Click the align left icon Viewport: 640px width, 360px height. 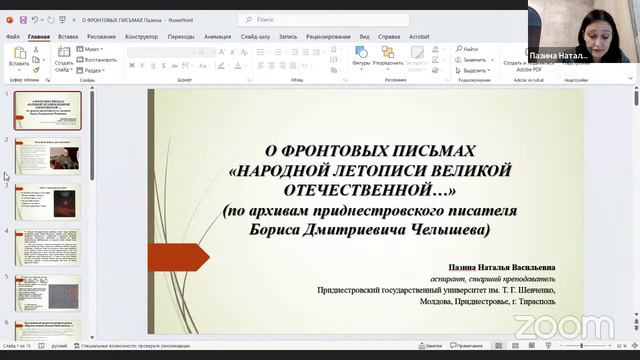point(260,66)
